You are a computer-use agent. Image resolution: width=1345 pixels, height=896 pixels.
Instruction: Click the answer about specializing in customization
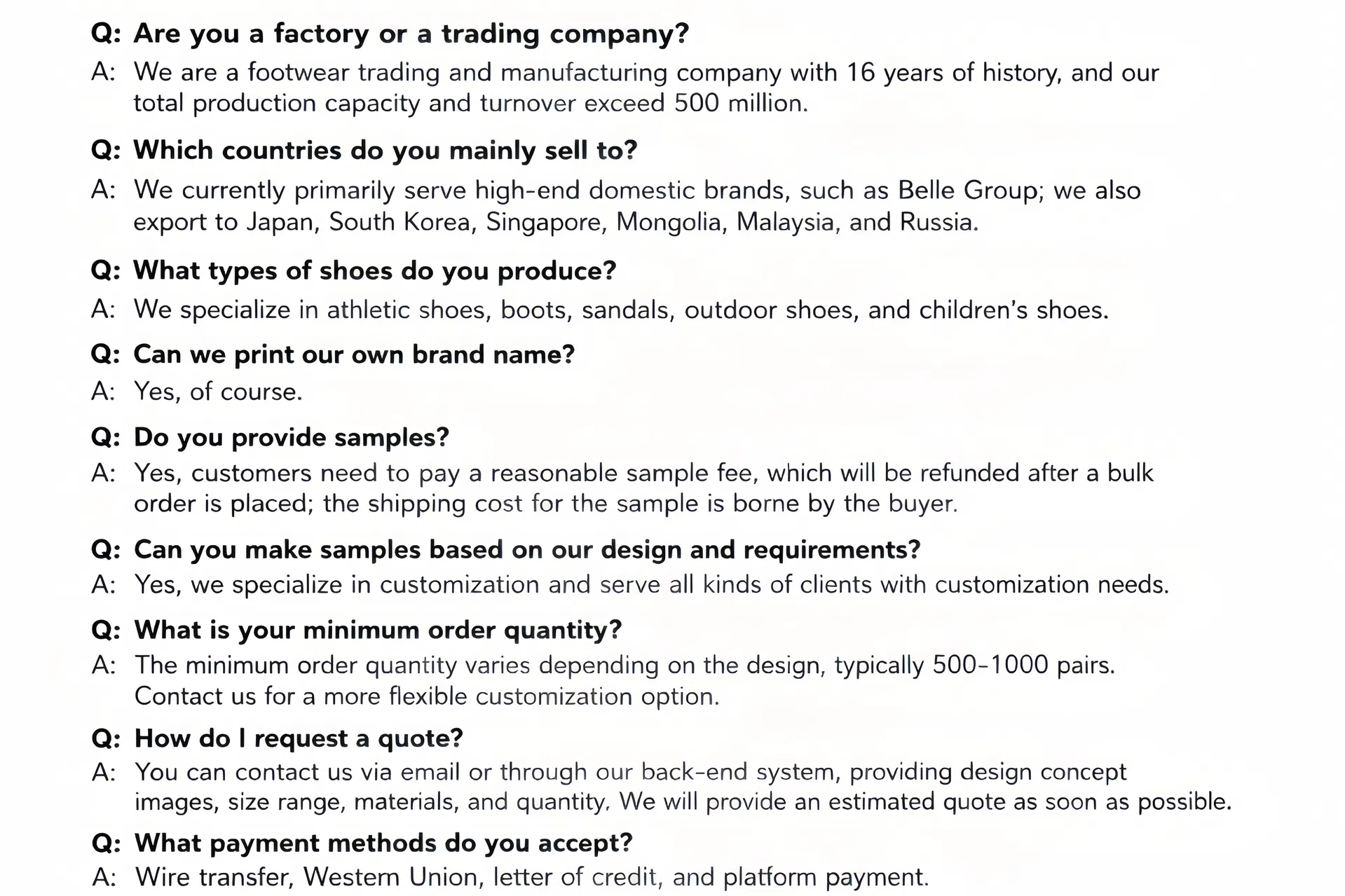coord(652,584)
